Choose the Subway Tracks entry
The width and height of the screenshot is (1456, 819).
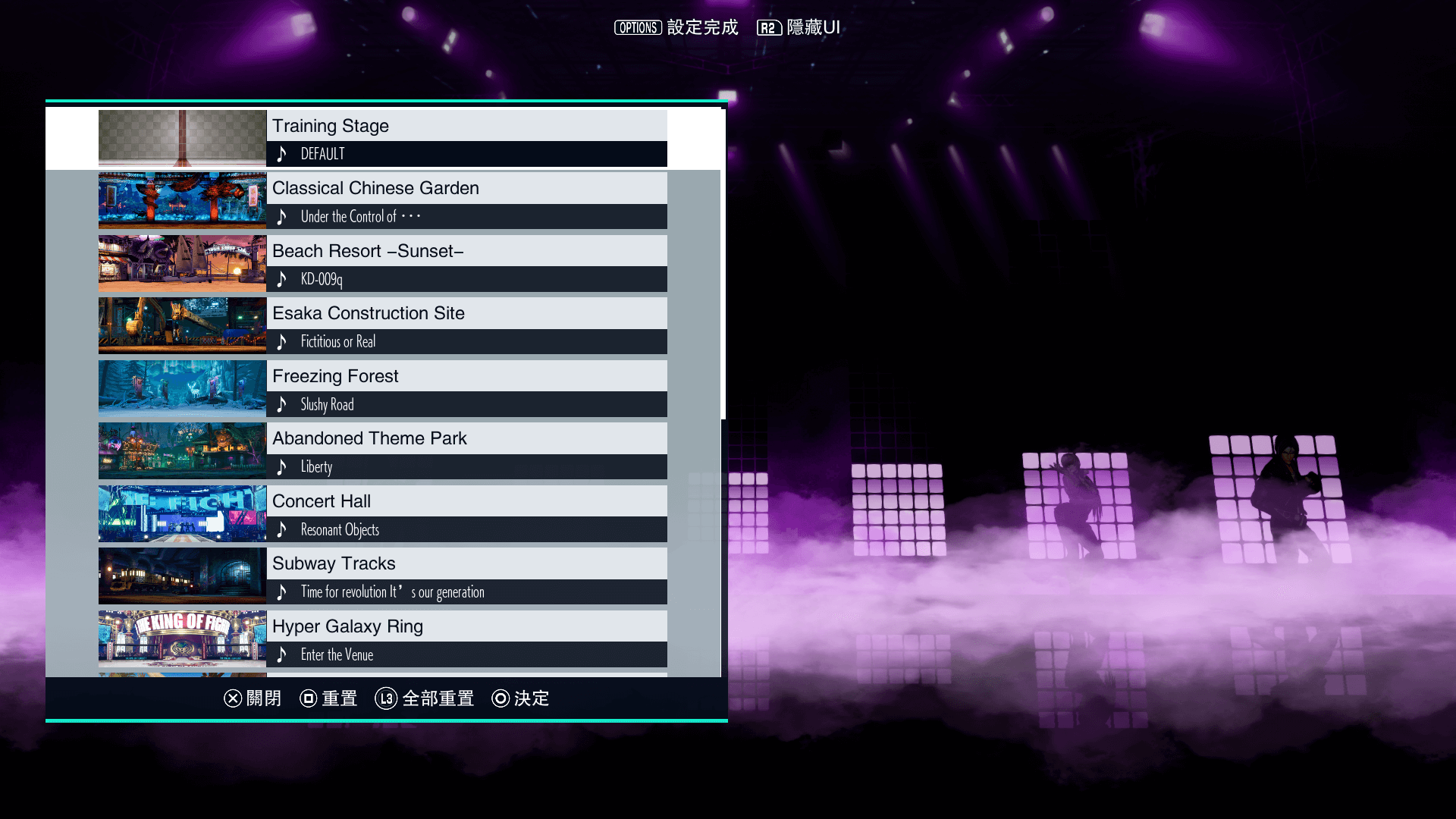[383, 576]
